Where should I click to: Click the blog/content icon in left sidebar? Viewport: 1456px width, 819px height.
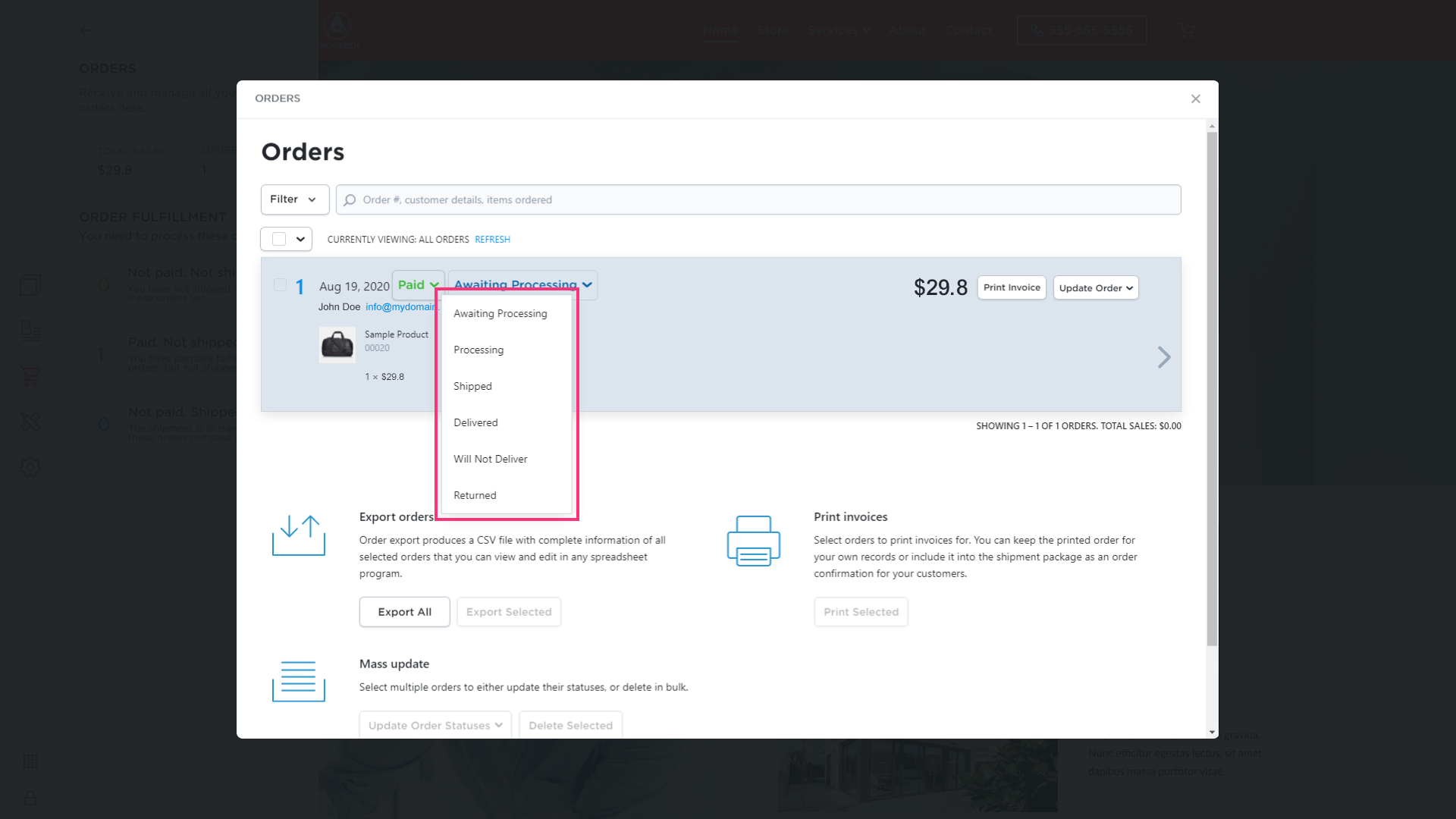30,331
